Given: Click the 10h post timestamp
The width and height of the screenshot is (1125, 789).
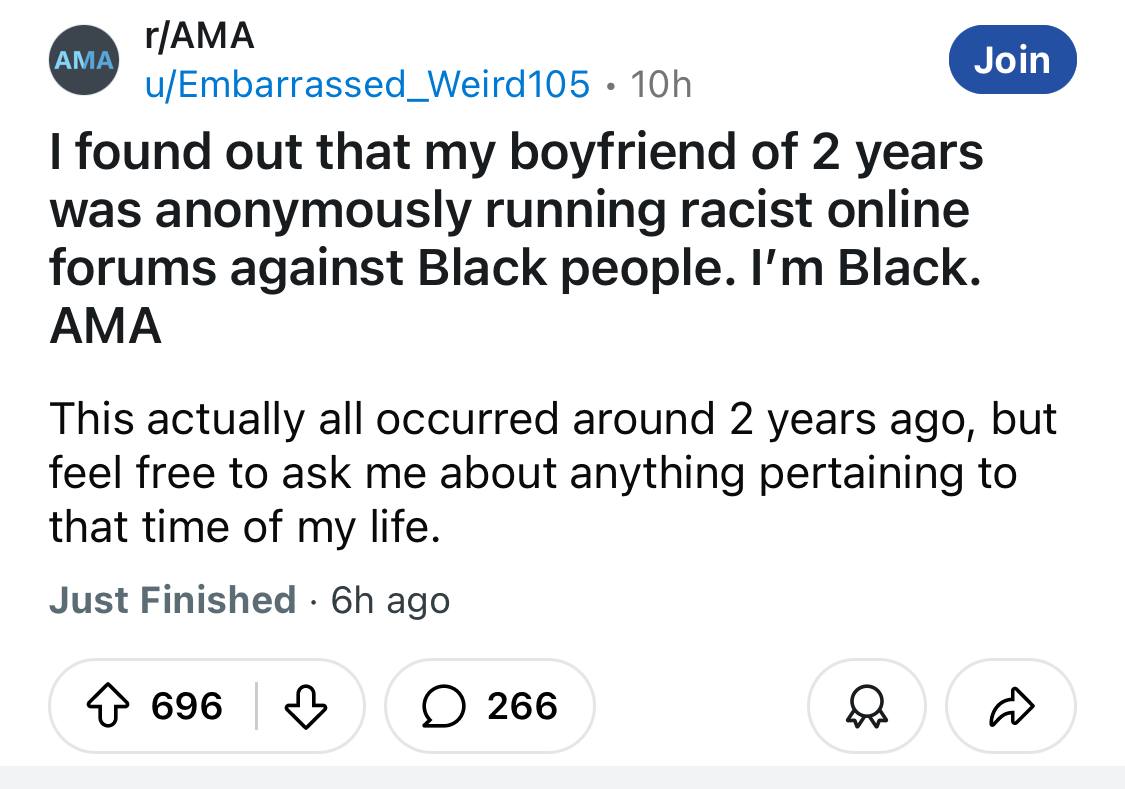Looking at the screenshot, I should (661, 85).
